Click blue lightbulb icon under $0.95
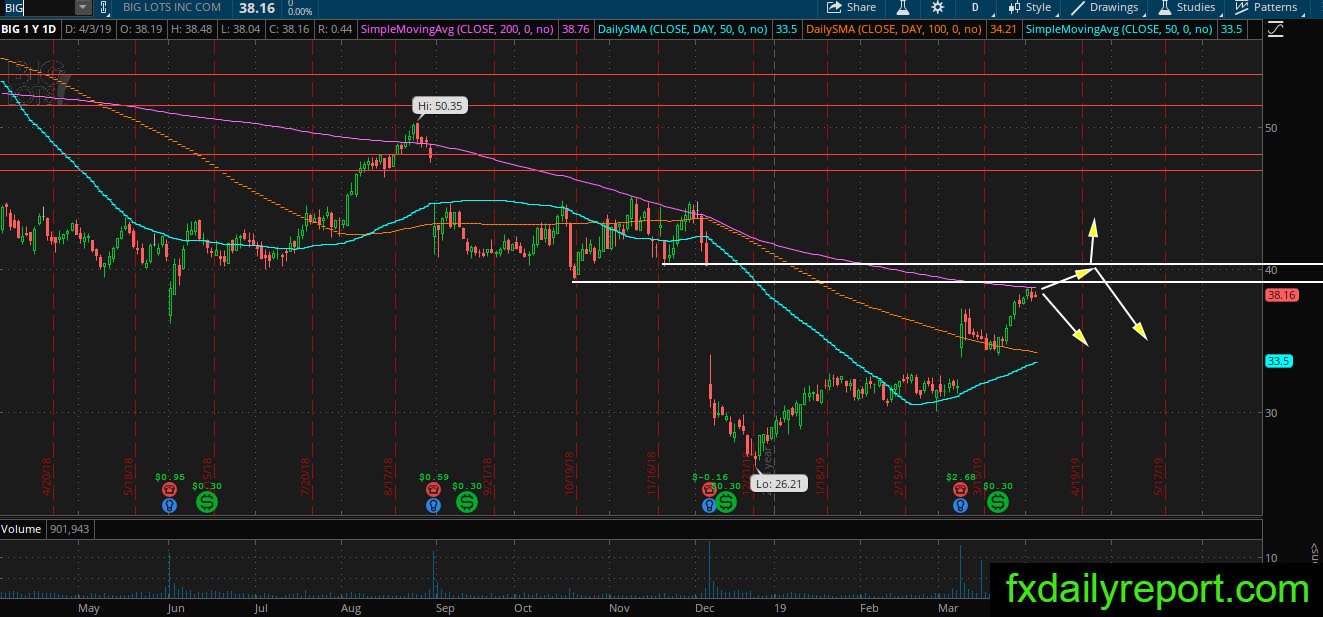Viewport: 1323px width, 617px height. click(168, 506)
